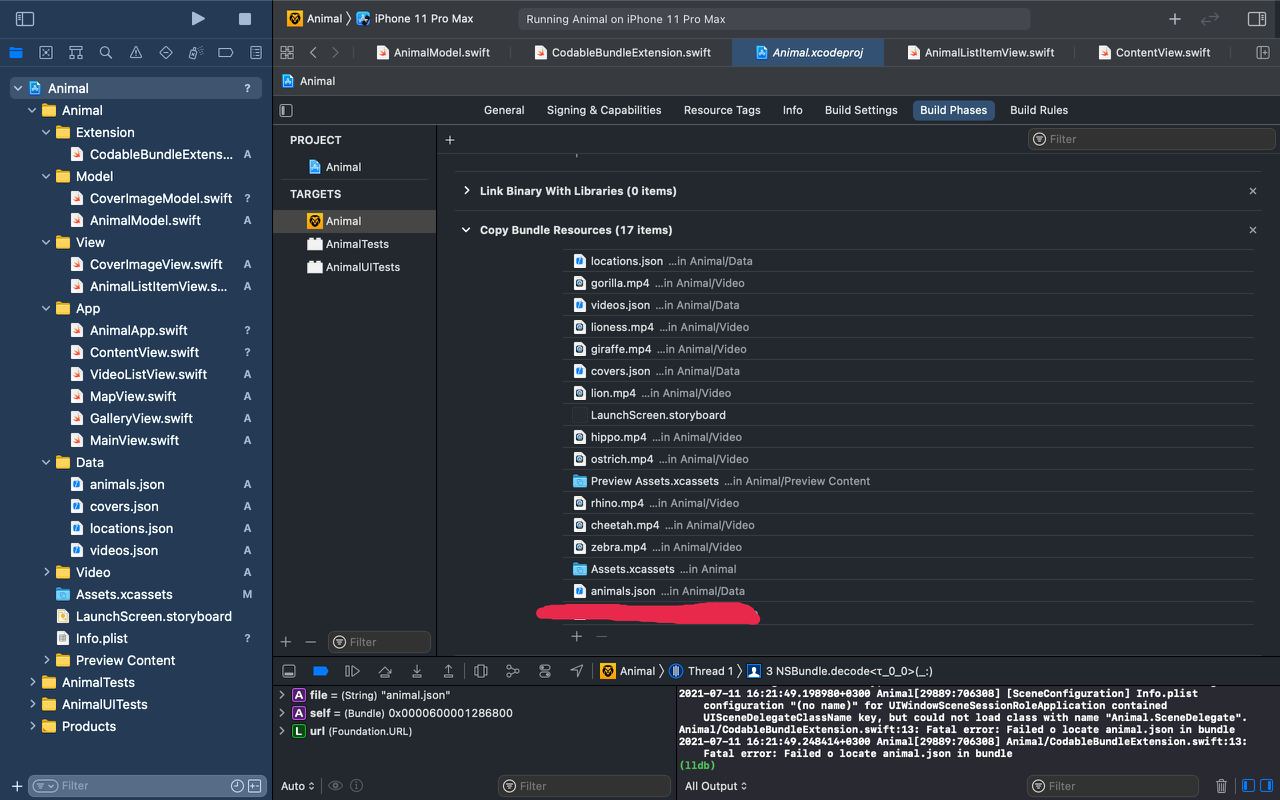This screenshot has height=800, width=1280.
Task: Open the Debug navigator icon
Action: (x=196, y=52)
